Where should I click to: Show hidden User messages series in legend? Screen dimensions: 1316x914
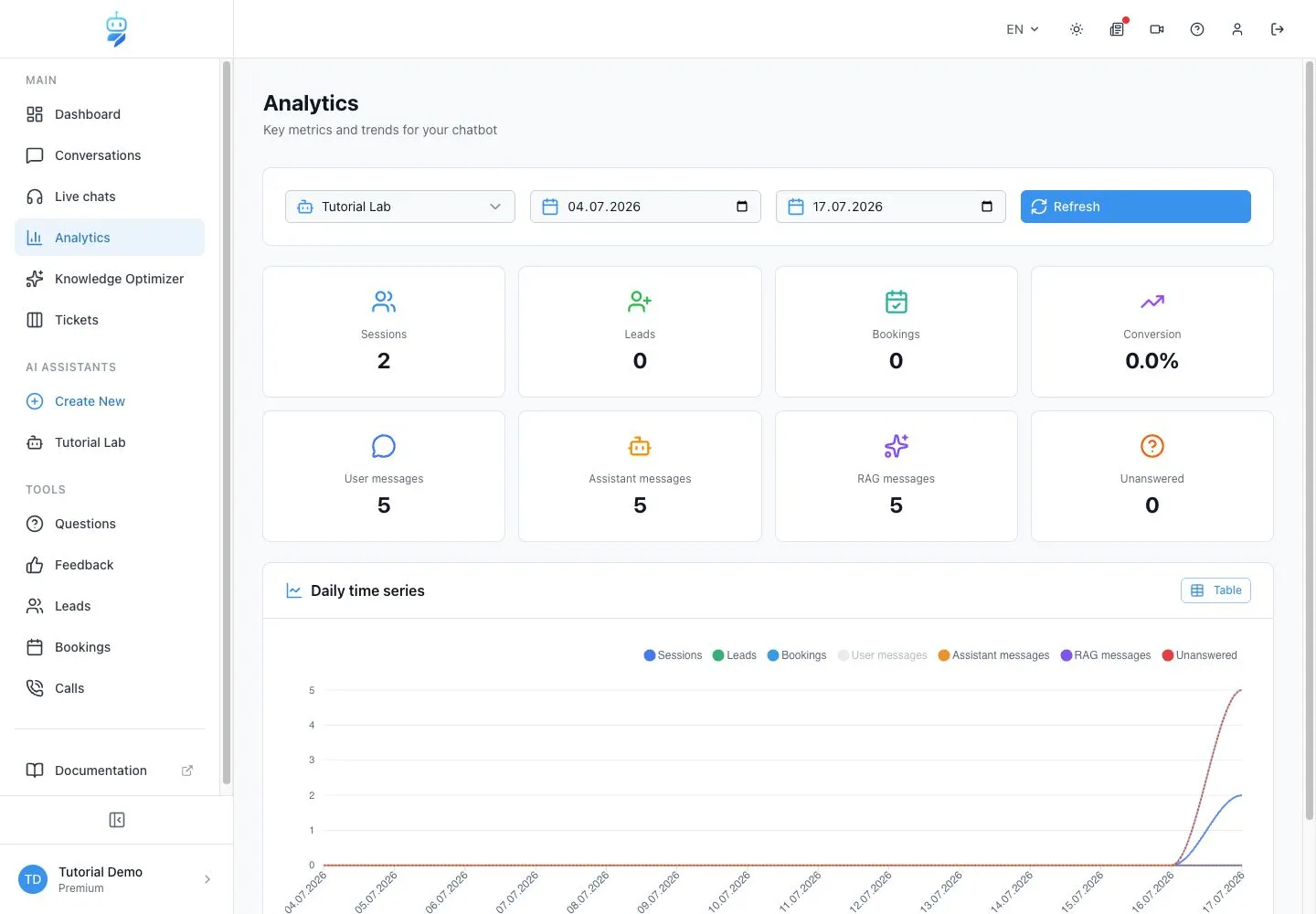pos(882,655)
